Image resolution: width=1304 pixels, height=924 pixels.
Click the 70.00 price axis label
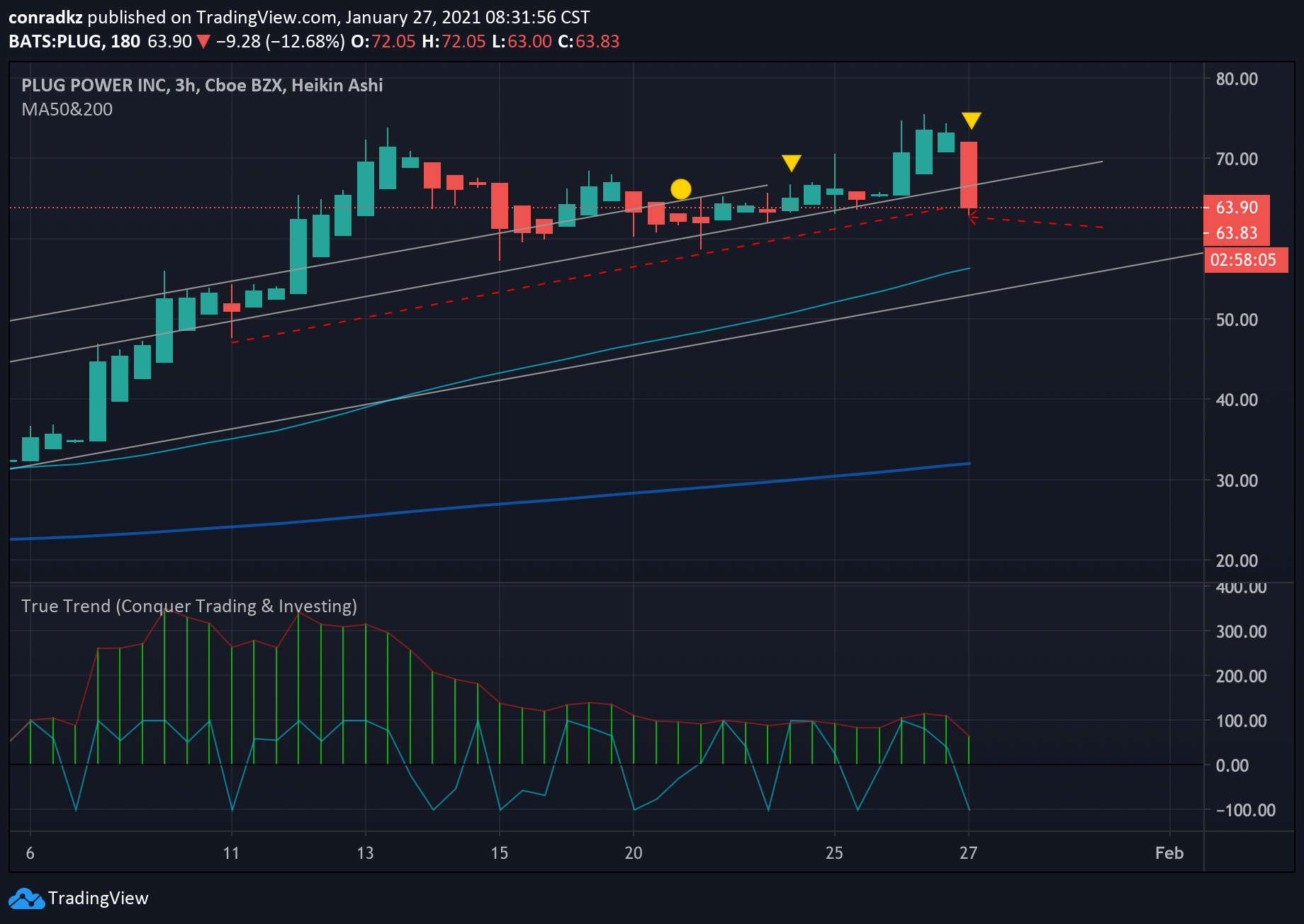(x=1237, y=159)
